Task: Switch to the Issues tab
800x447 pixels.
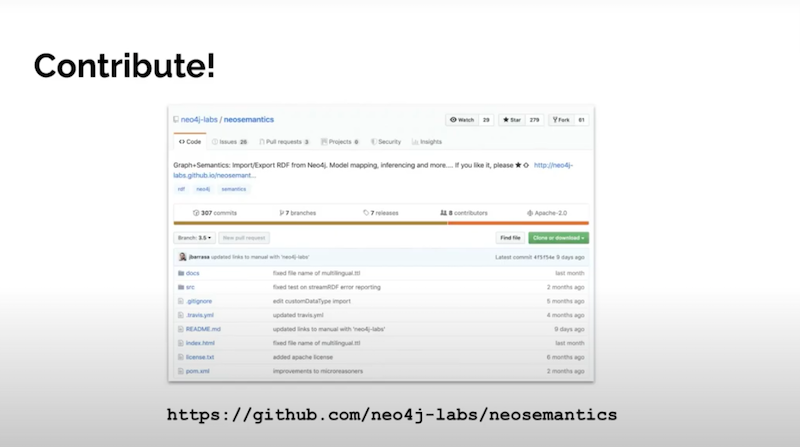Action: 230,142
